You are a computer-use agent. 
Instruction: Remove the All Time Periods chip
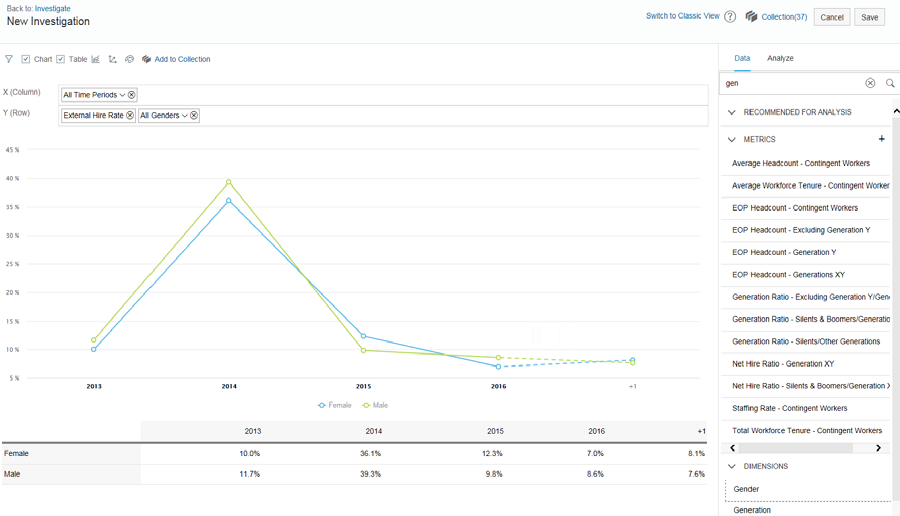tap(131, 95)
